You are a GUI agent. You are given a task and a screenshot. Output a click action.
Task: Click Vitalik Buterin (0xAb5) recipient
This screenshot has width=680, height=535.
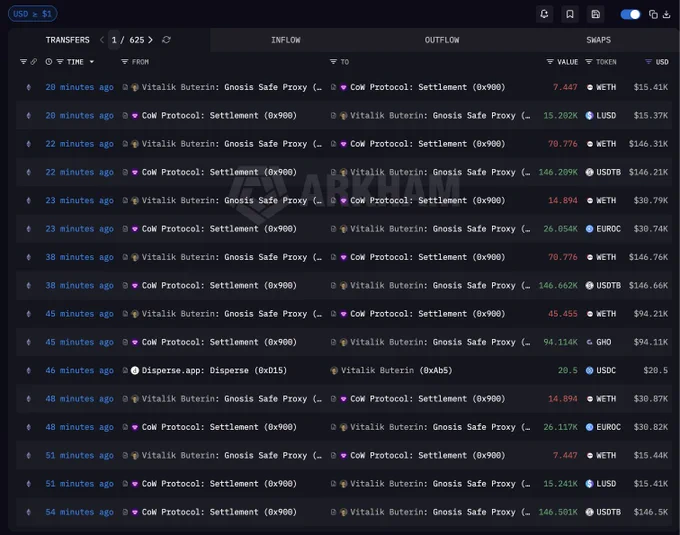point(396,370)
